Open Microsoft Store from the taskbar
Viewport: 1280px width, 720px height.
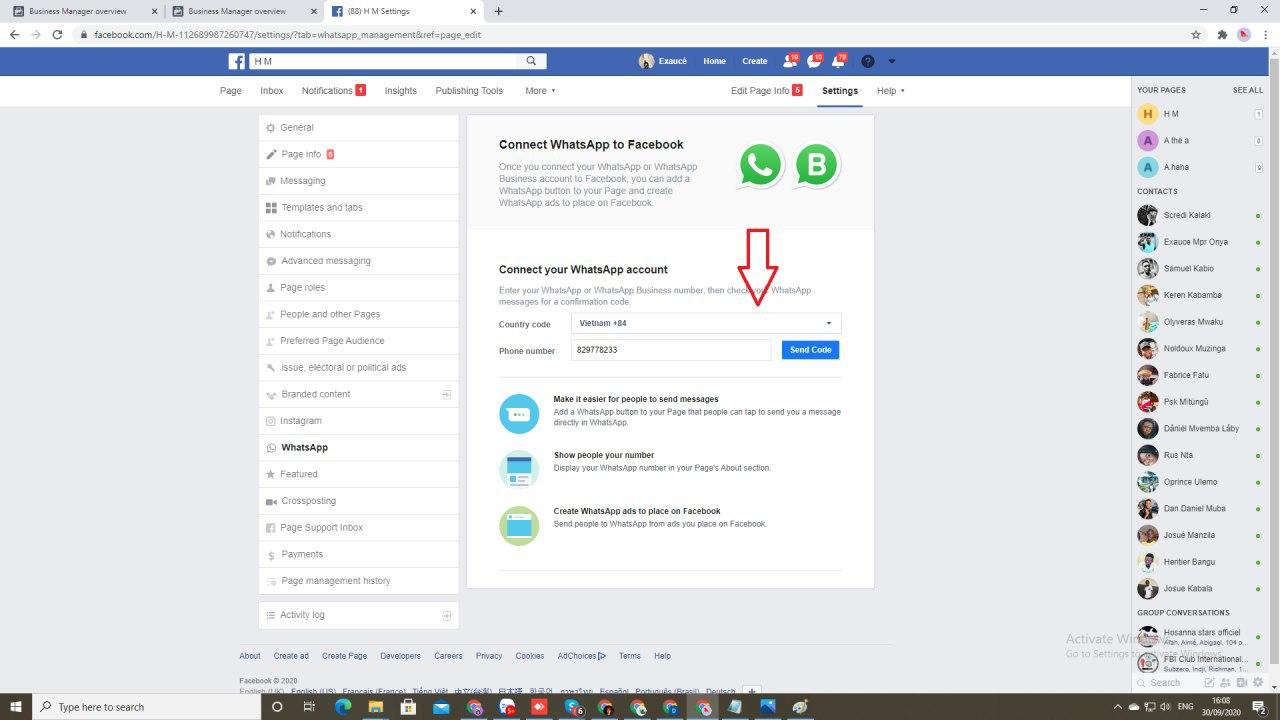point(408,707)
